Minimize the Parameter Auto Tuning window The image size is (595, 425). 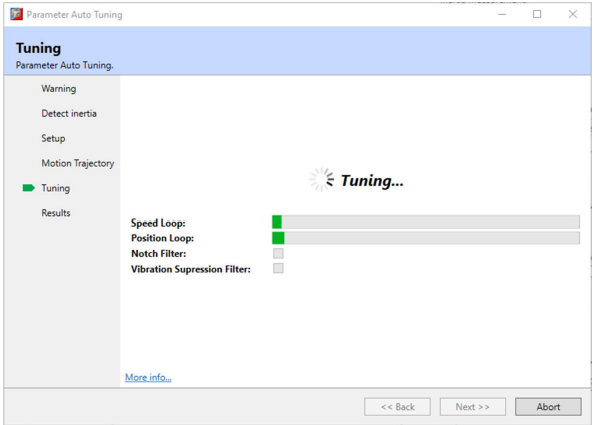502,14
